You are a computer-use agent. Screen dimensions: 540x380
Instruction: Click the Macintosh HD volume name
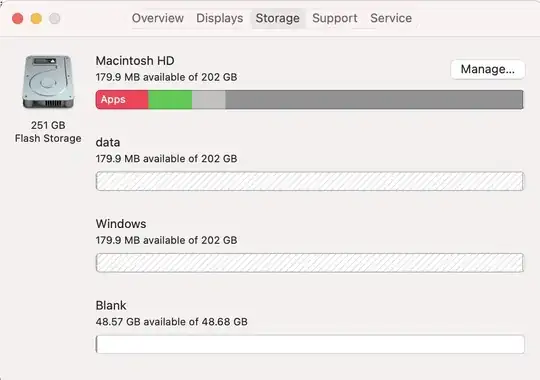click(x=135, y=61)
